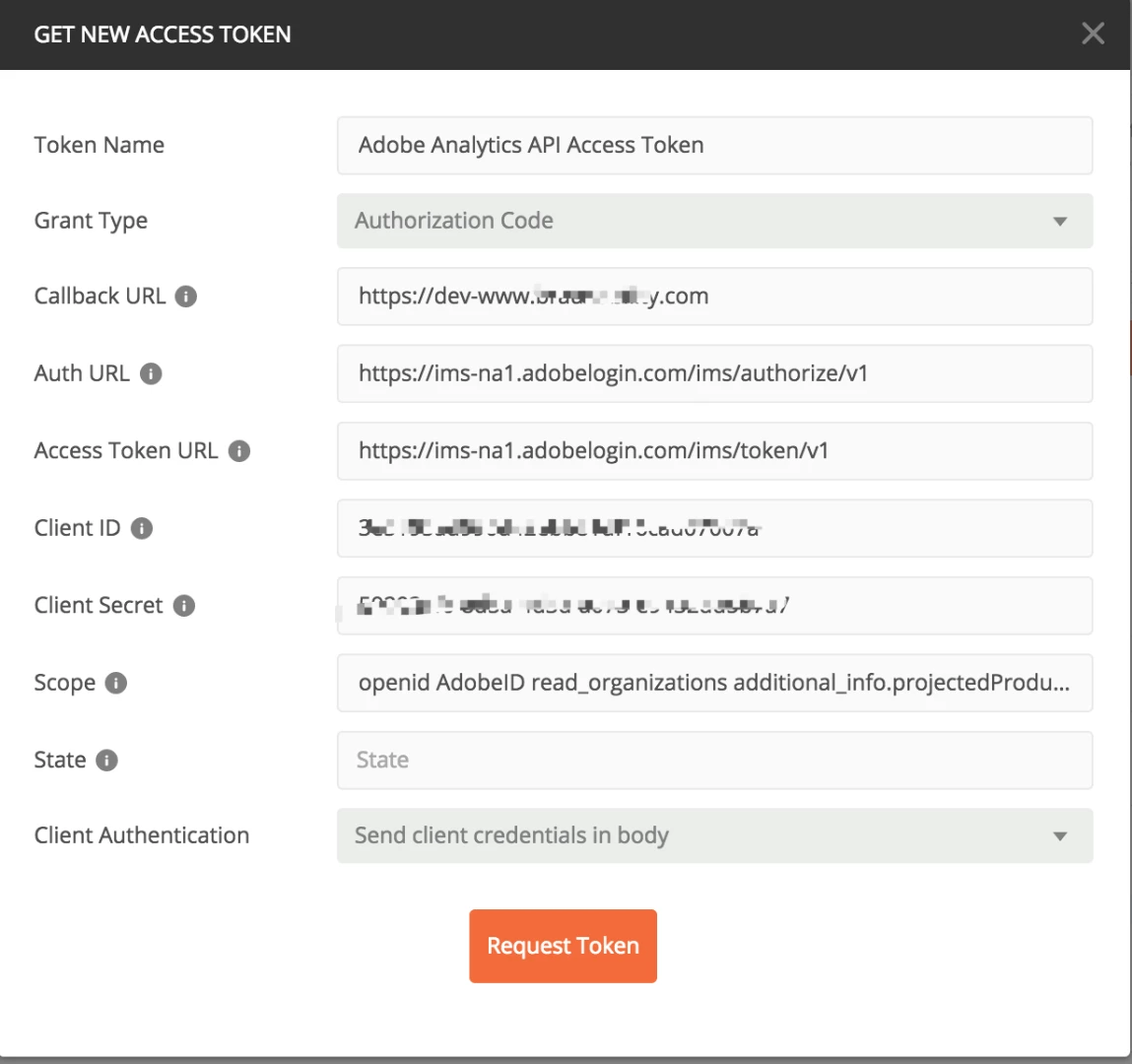Close the Get New Access Token dialog
1132x1064 pixels.
(1093, 33)
